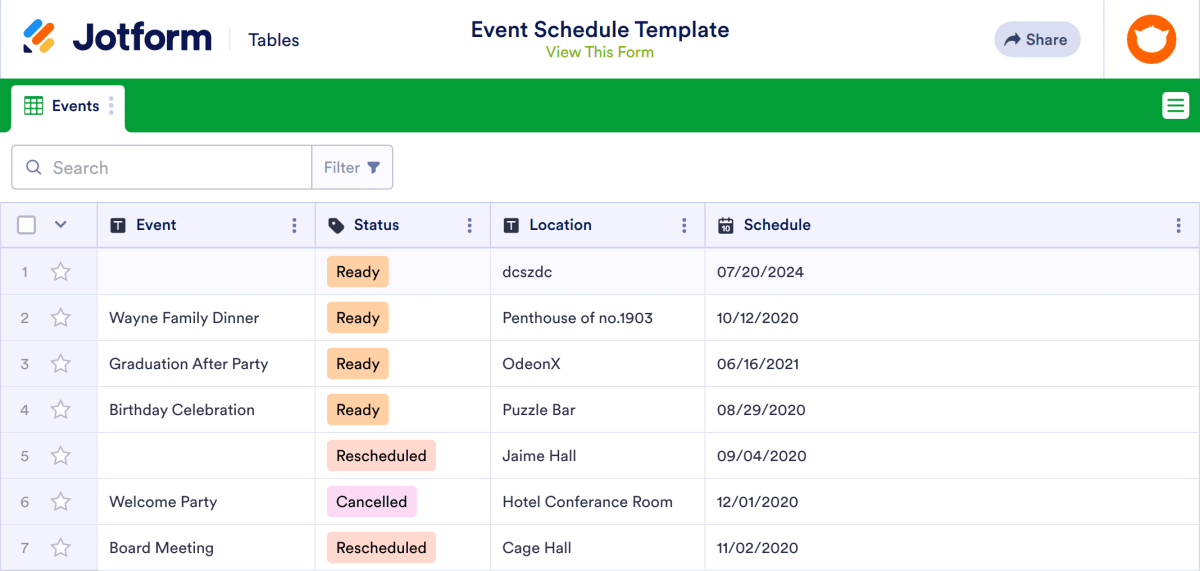Select the Events tab
1200x571 pixels.
[x=62, y=106]
